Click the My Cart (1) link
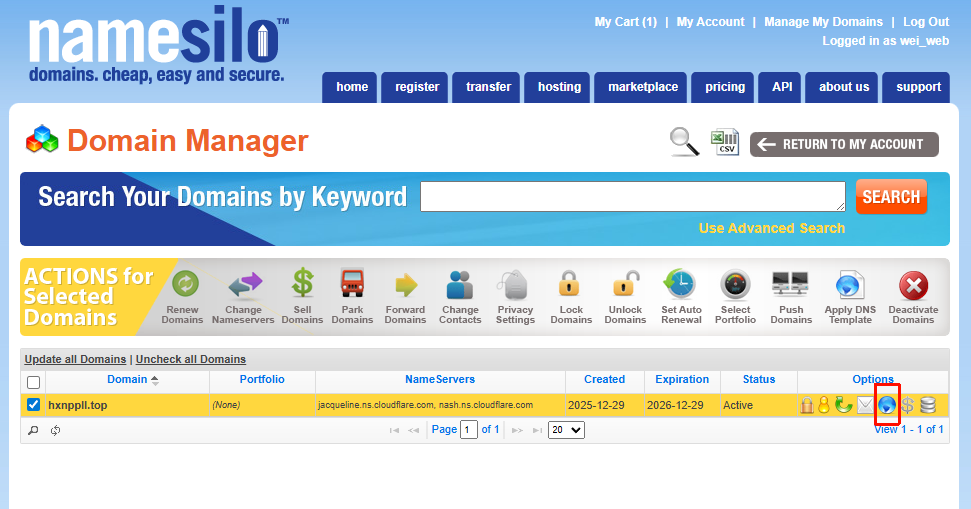Screen dimensions: 971x509 (x=625, y=22)
